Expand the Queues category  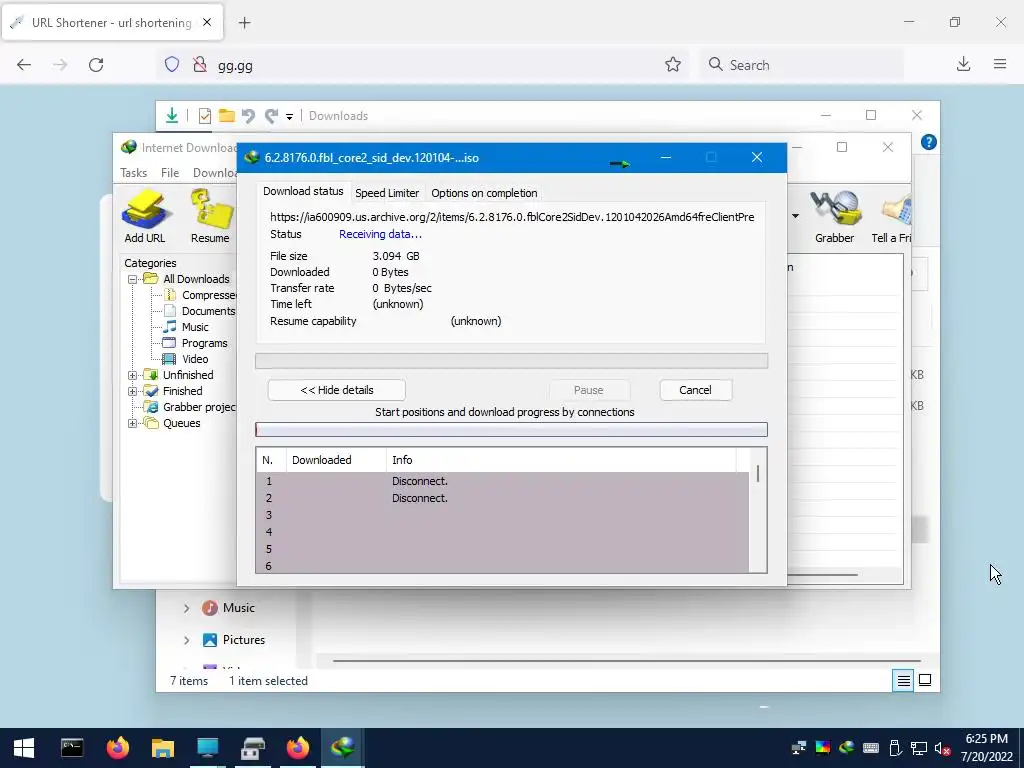(132, 423)
